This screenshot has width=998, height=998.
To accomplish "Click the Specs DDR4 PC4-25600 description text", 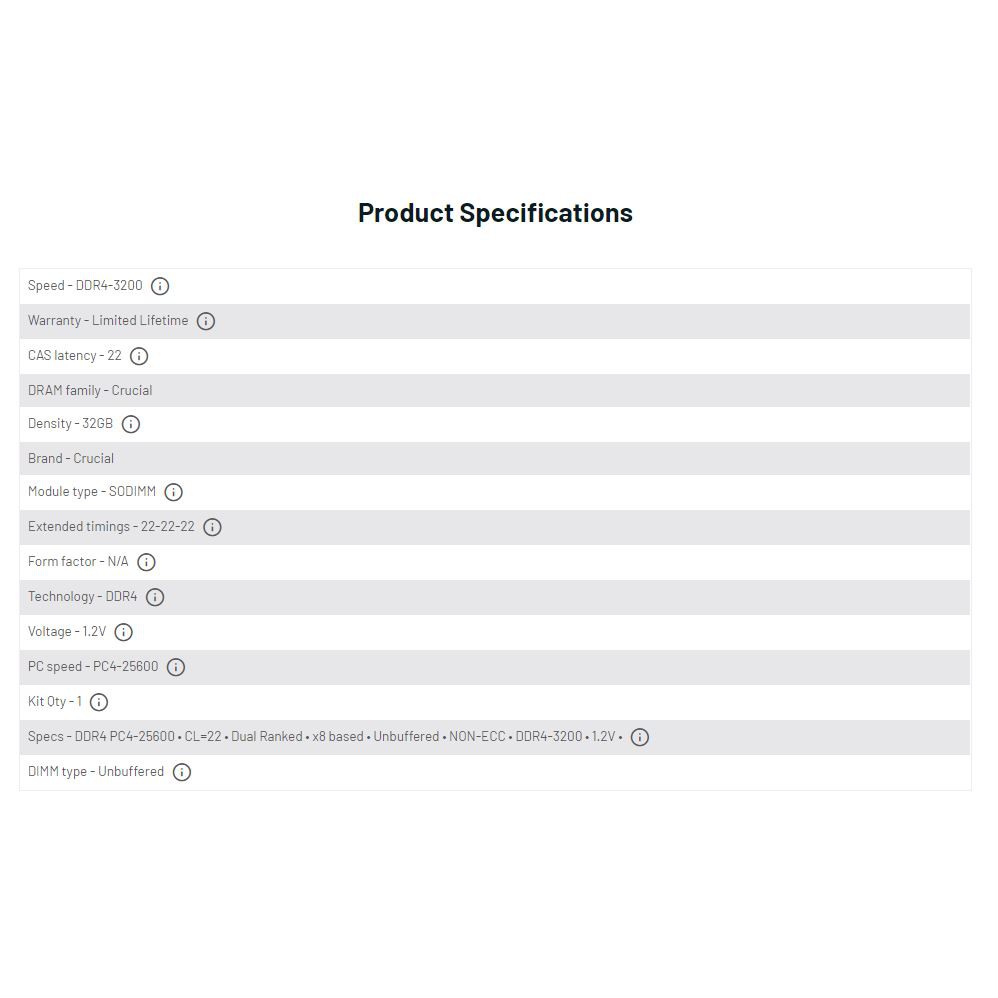I will click(x=325, y=737).
